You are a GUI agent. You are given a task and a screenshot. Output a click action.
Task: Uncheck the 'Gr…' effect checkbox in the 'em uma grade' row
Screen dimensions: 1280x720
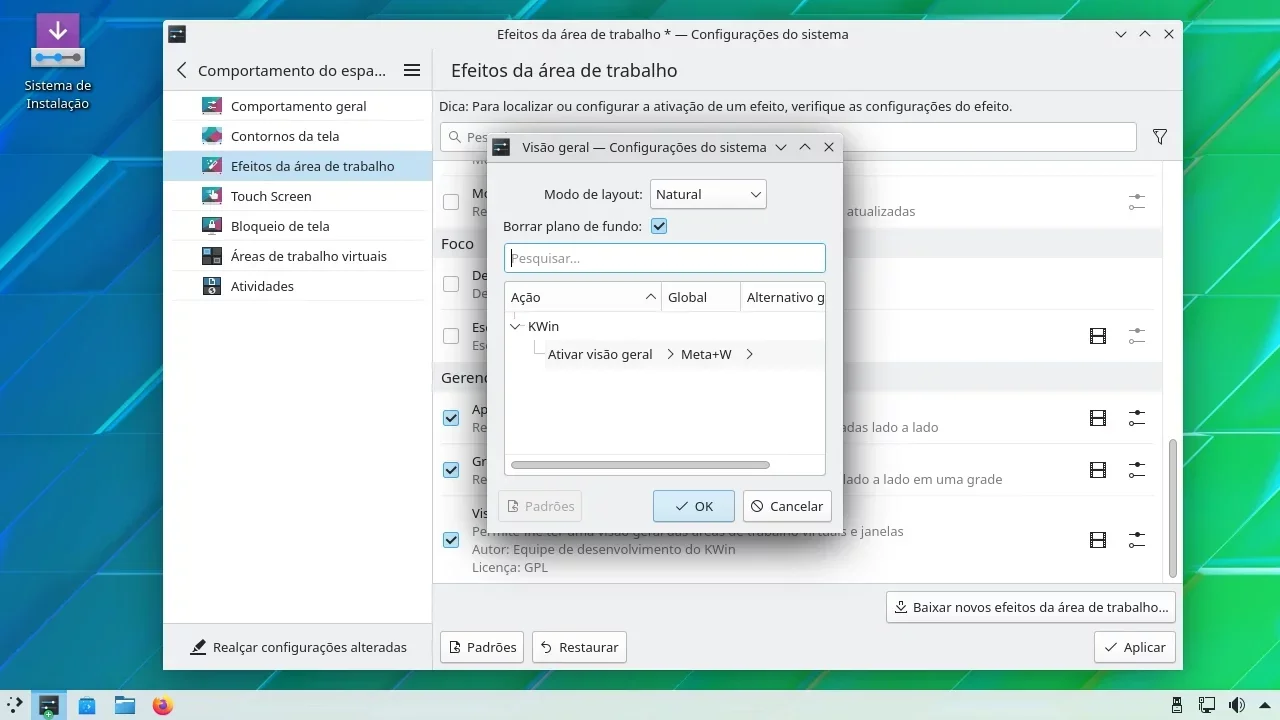pyautogui.click(x=451, y=470)
